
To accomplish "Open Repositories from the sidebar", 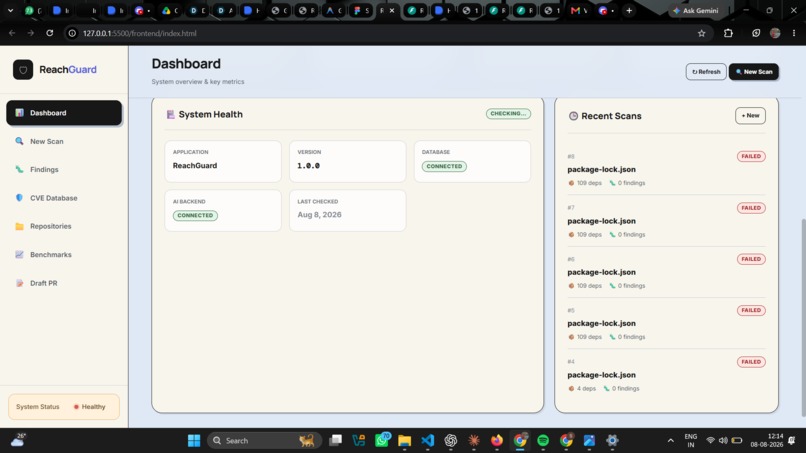I will point(64,226).
